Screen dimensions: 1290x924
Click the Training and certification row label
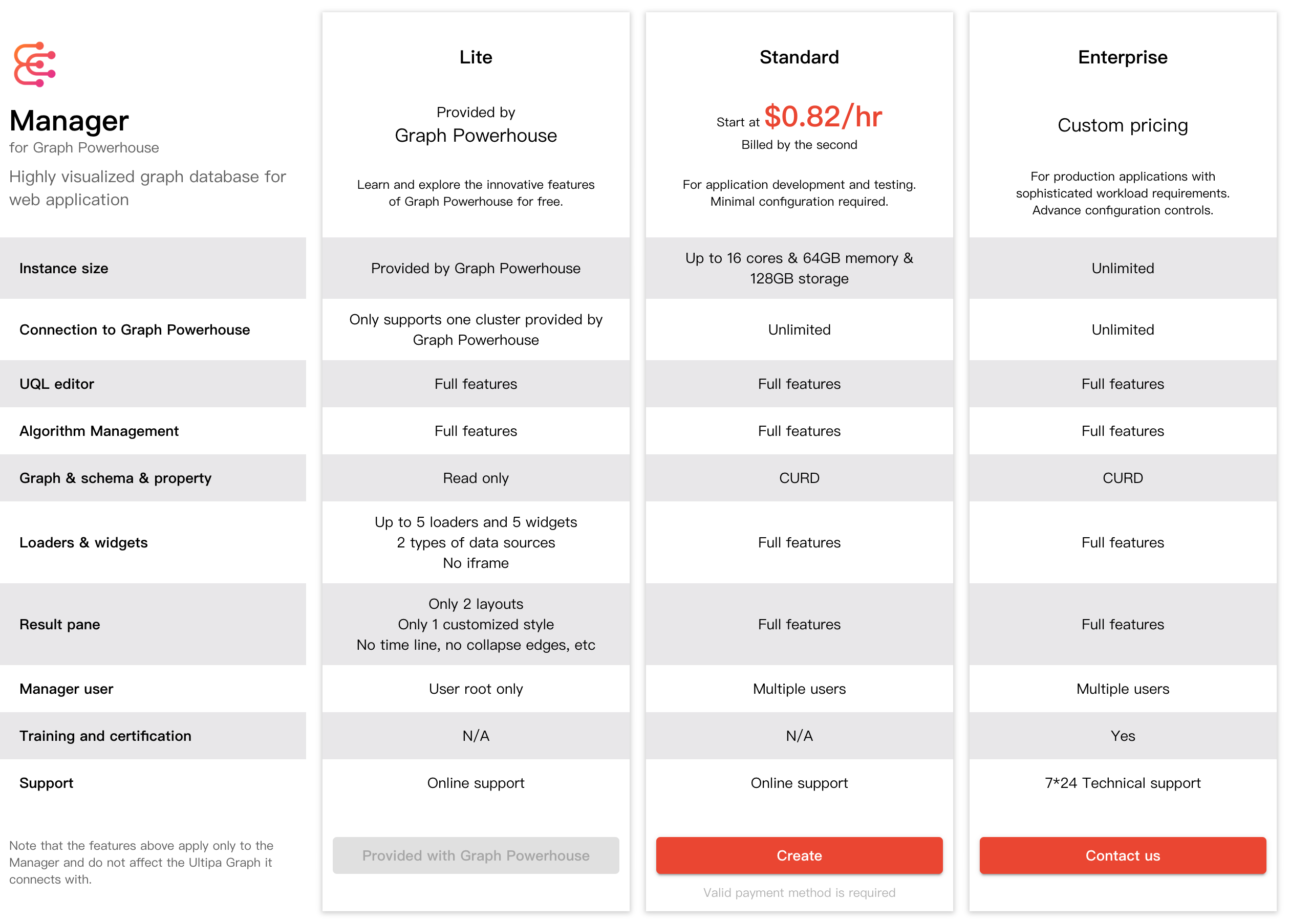pyautogui.click(x=105, y=736)
